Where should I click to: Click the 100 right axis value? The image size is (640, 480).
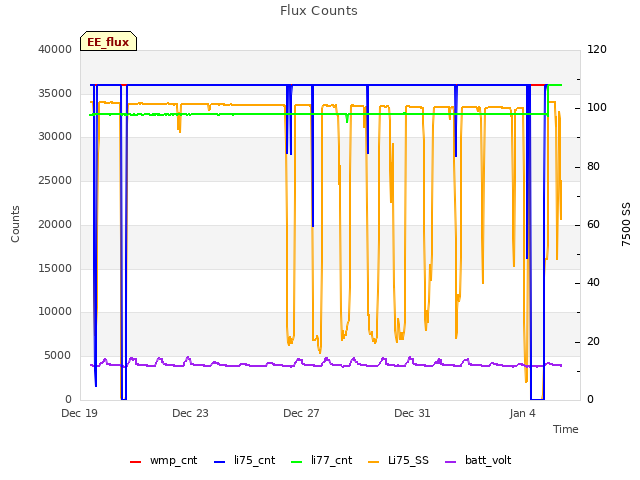[x=597, y=107]
